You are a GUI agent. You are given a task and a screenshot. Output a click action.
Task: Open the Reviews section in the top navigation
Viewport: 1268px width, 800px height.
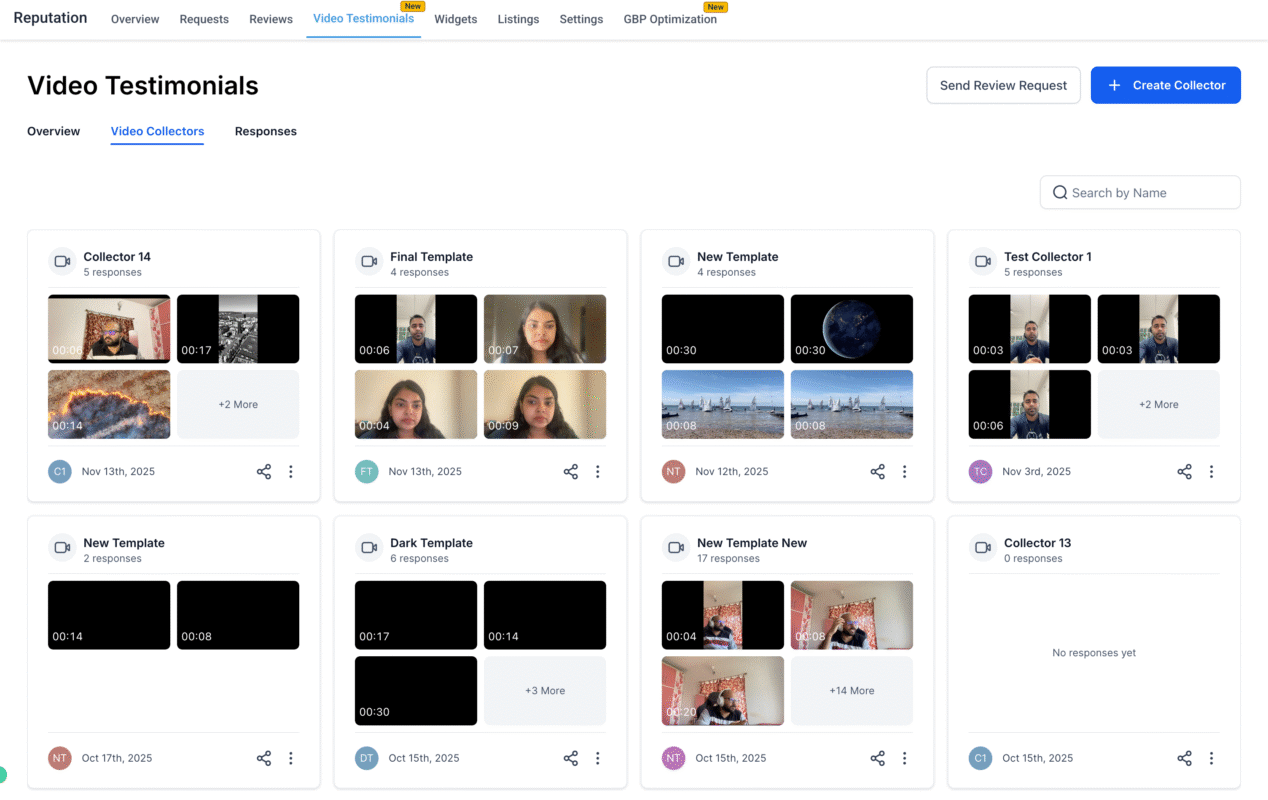pyautogui.click(x=270, y=18)
